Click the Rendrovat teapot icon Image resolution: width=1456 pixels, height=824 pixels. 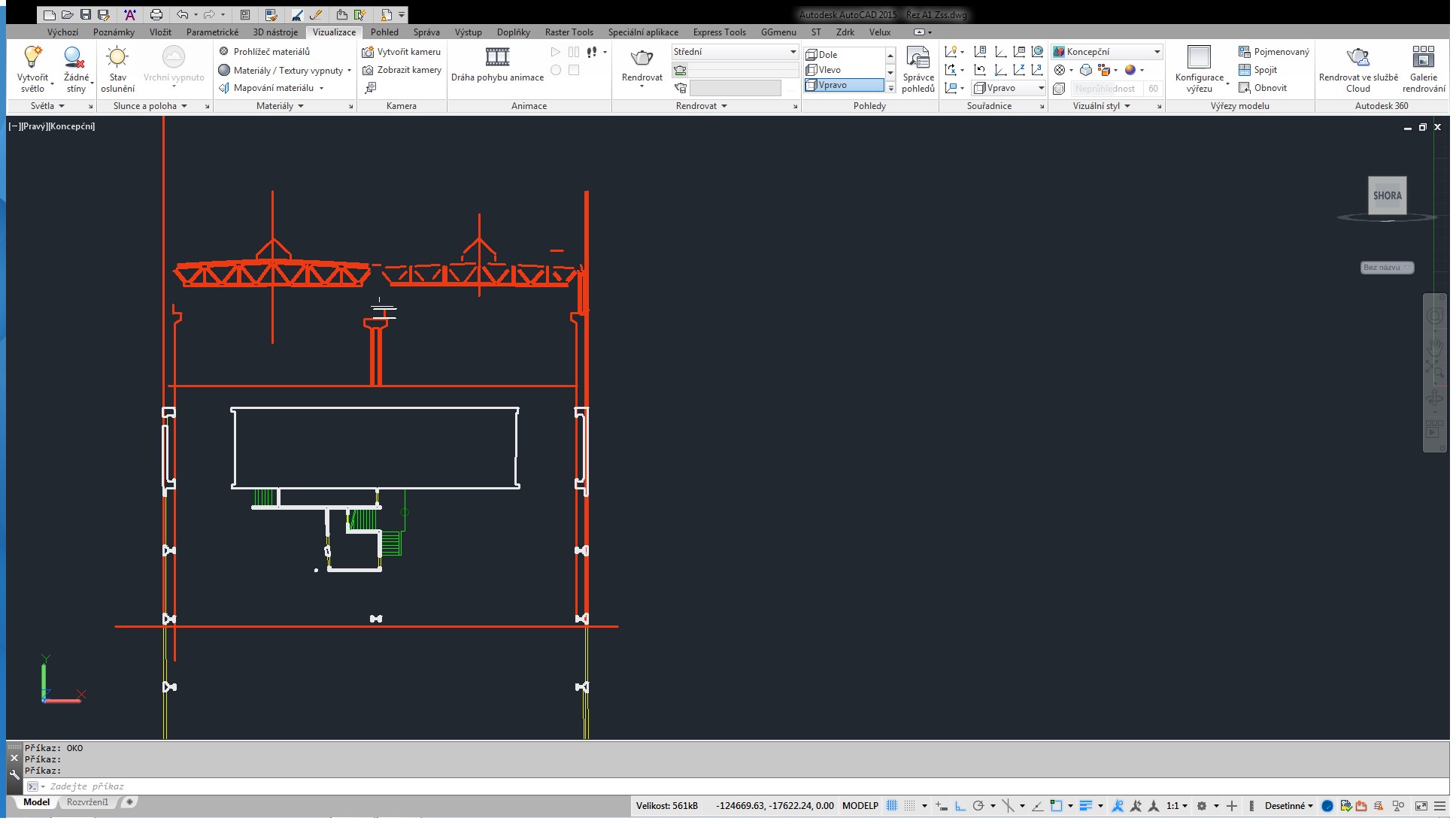642,58
